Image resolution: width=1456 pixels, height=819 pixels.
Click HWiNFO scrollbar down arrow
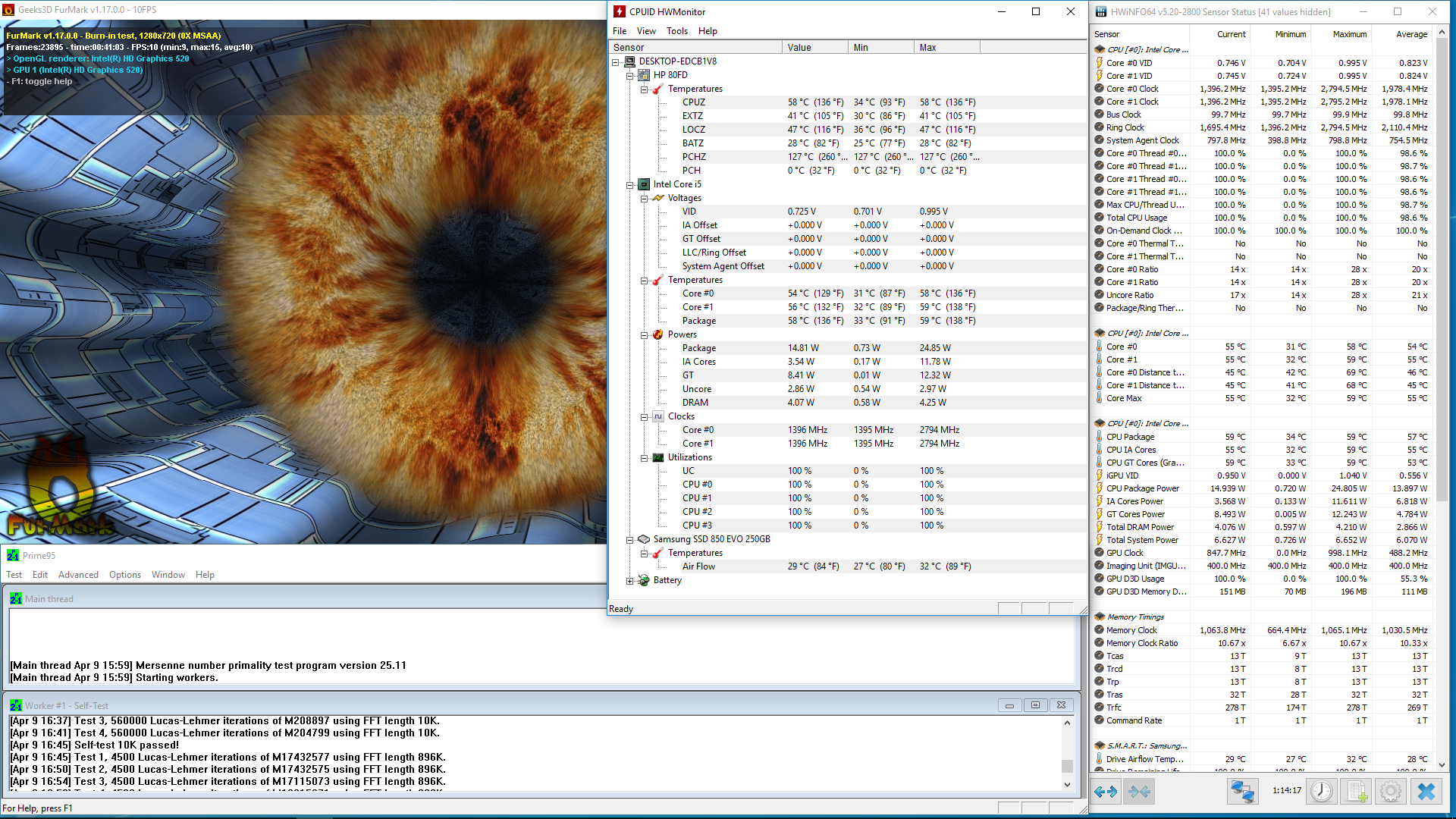(x=1442, y=765)
